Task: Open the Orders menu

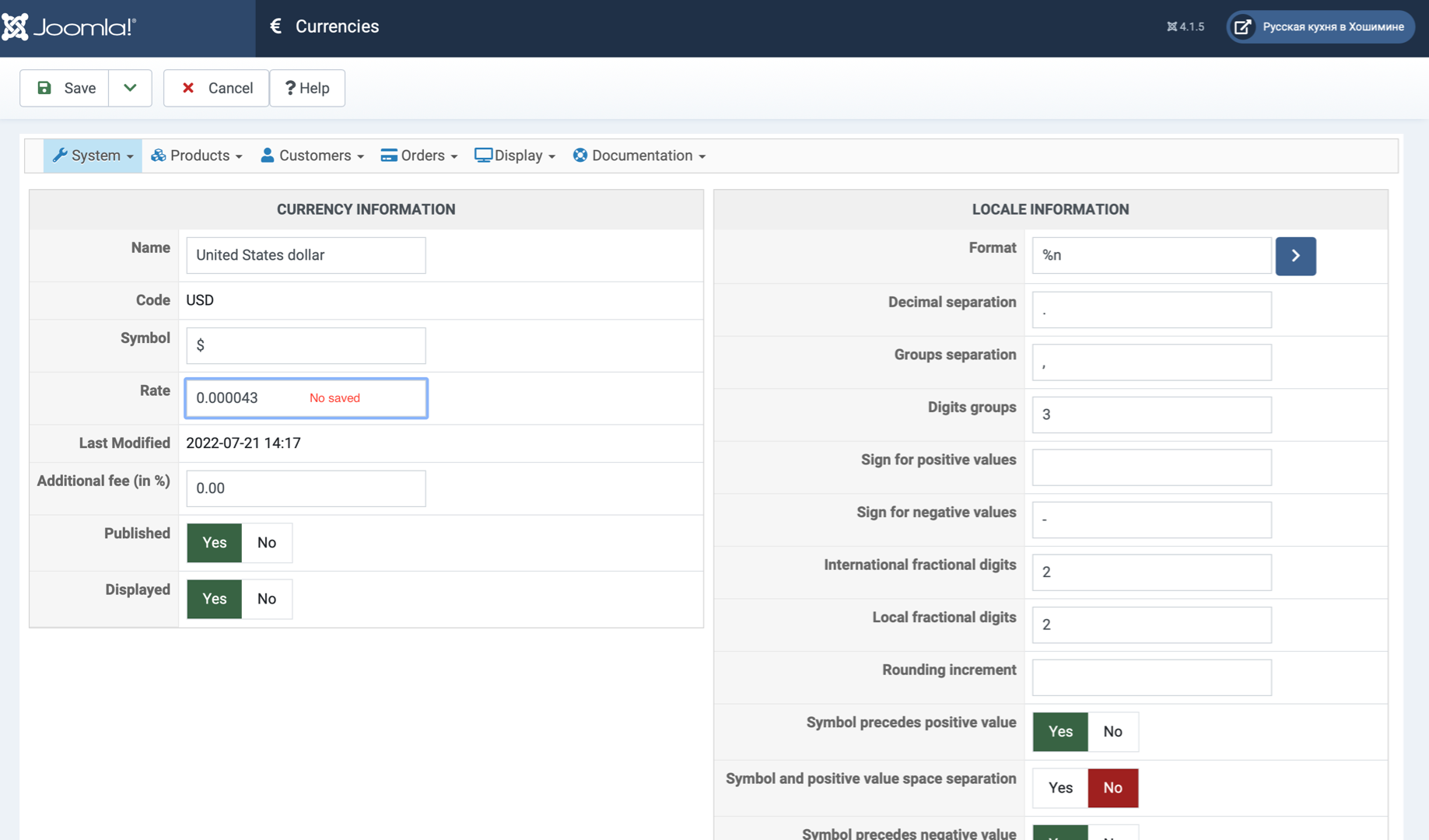Action: click(x=419, y=156)
